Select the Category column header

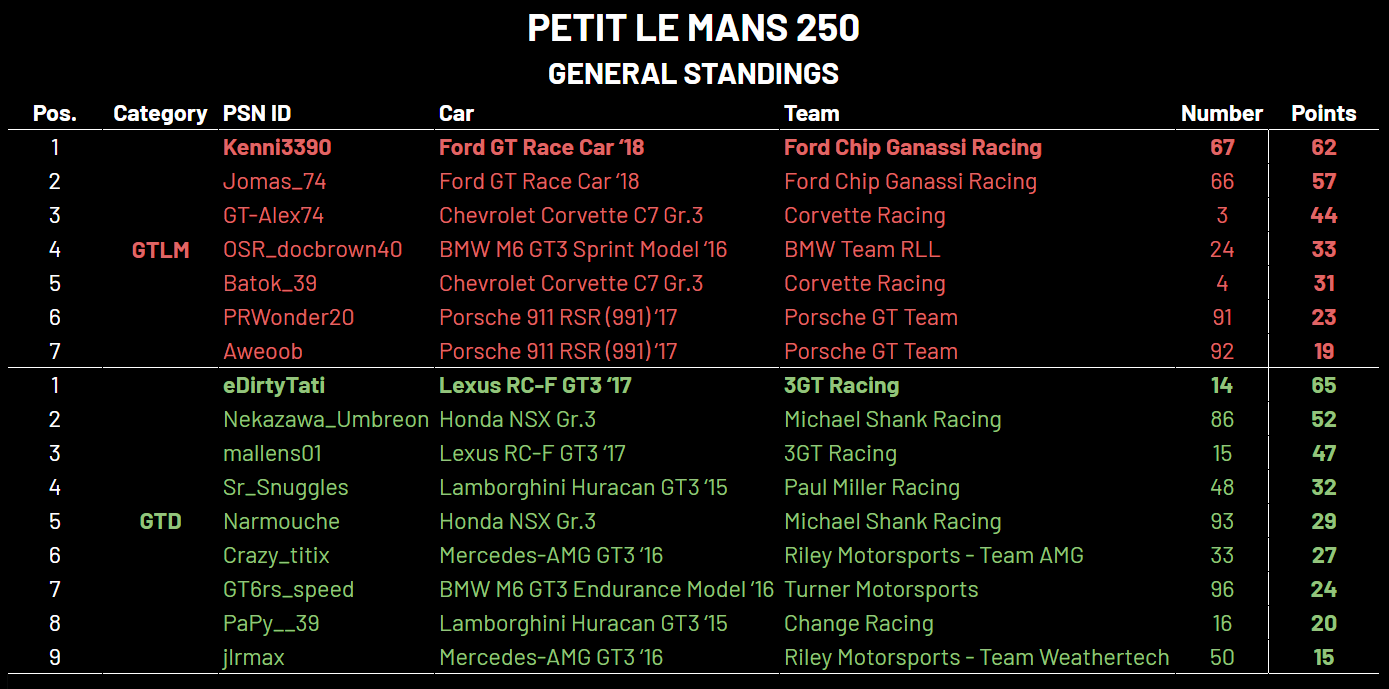pos(160,113)
